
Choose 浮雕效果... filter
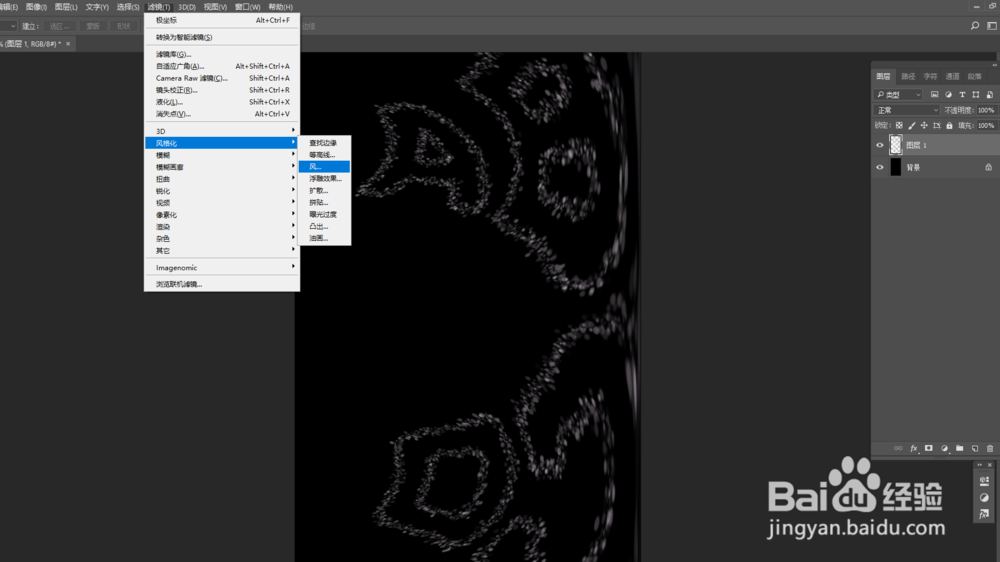click(x=324, y=179)
